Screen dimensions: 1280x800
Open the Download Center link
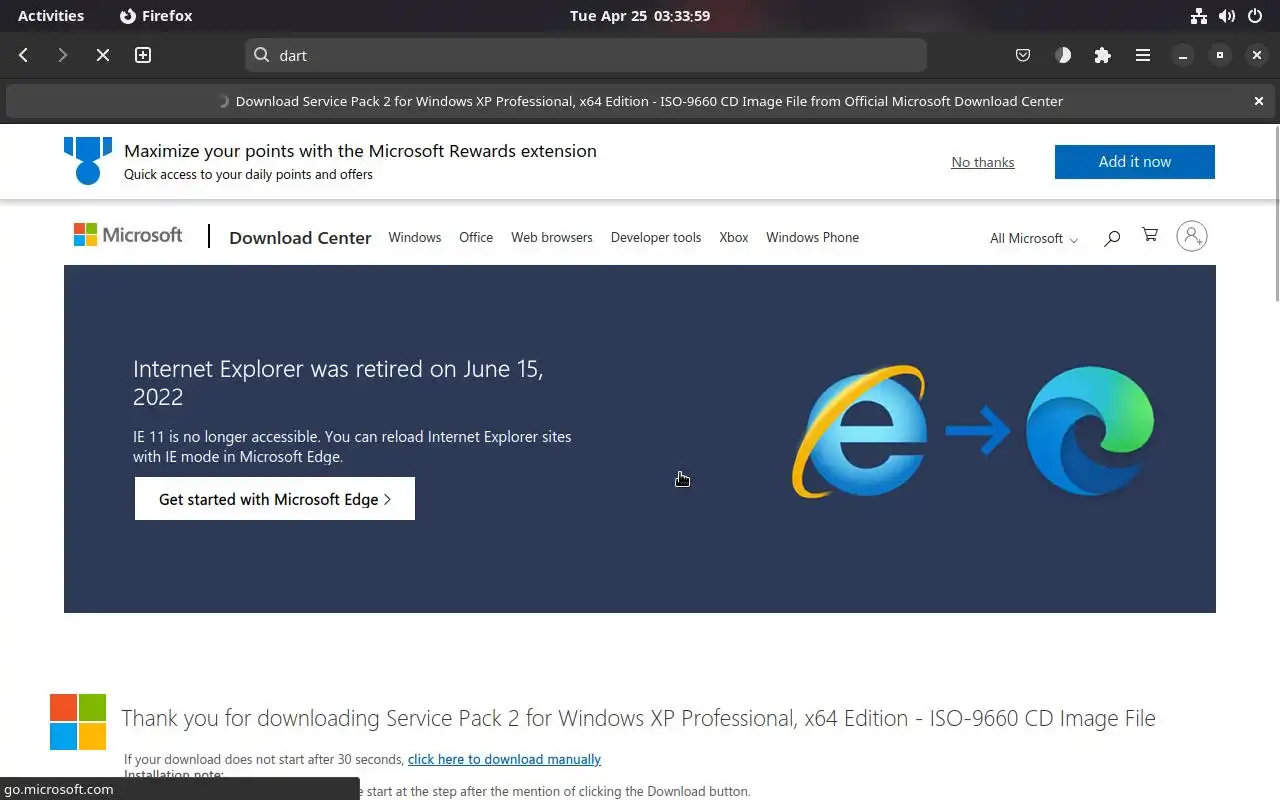click(300, 238)
